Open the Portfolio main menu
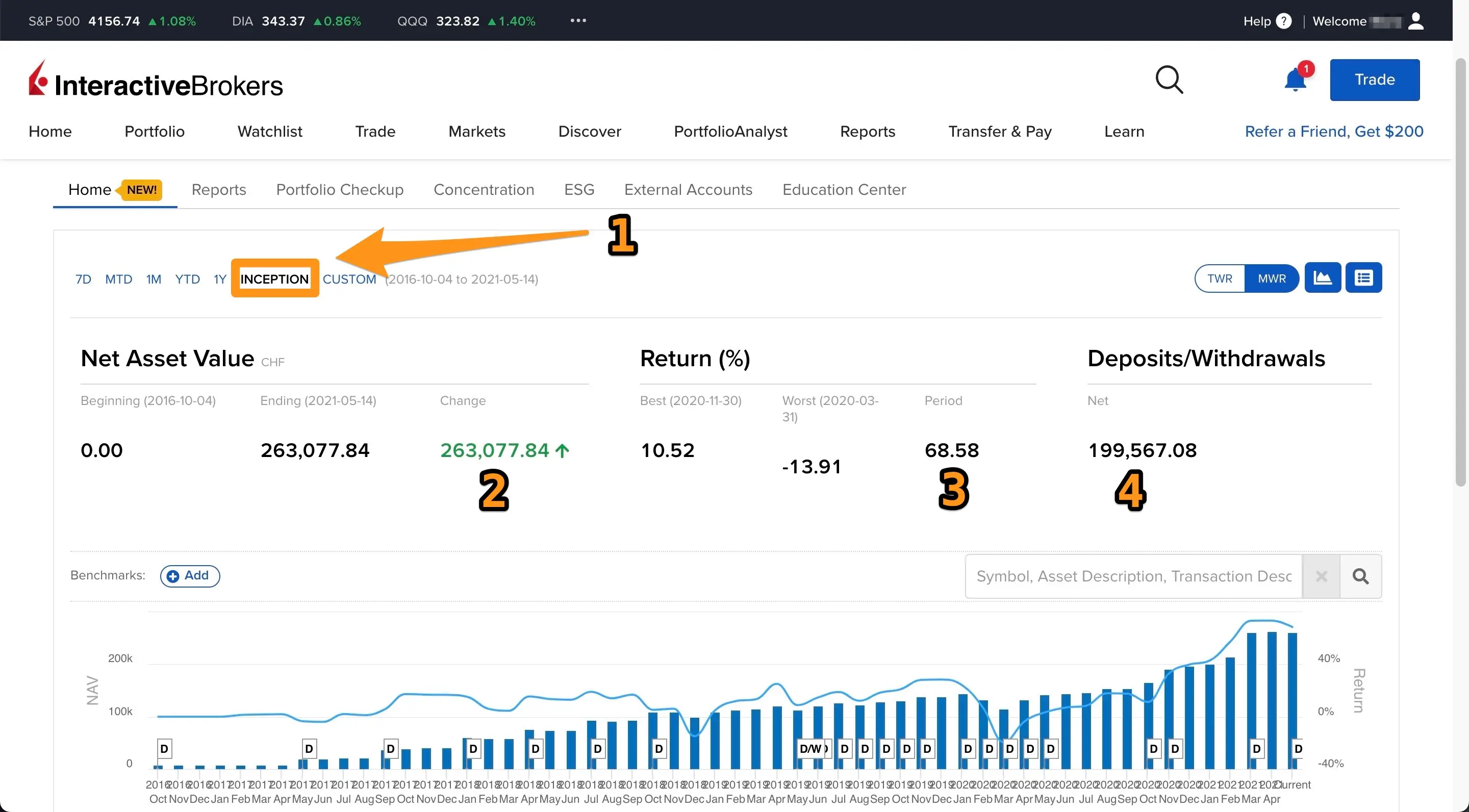1469x812 pixels. (155, 131)
